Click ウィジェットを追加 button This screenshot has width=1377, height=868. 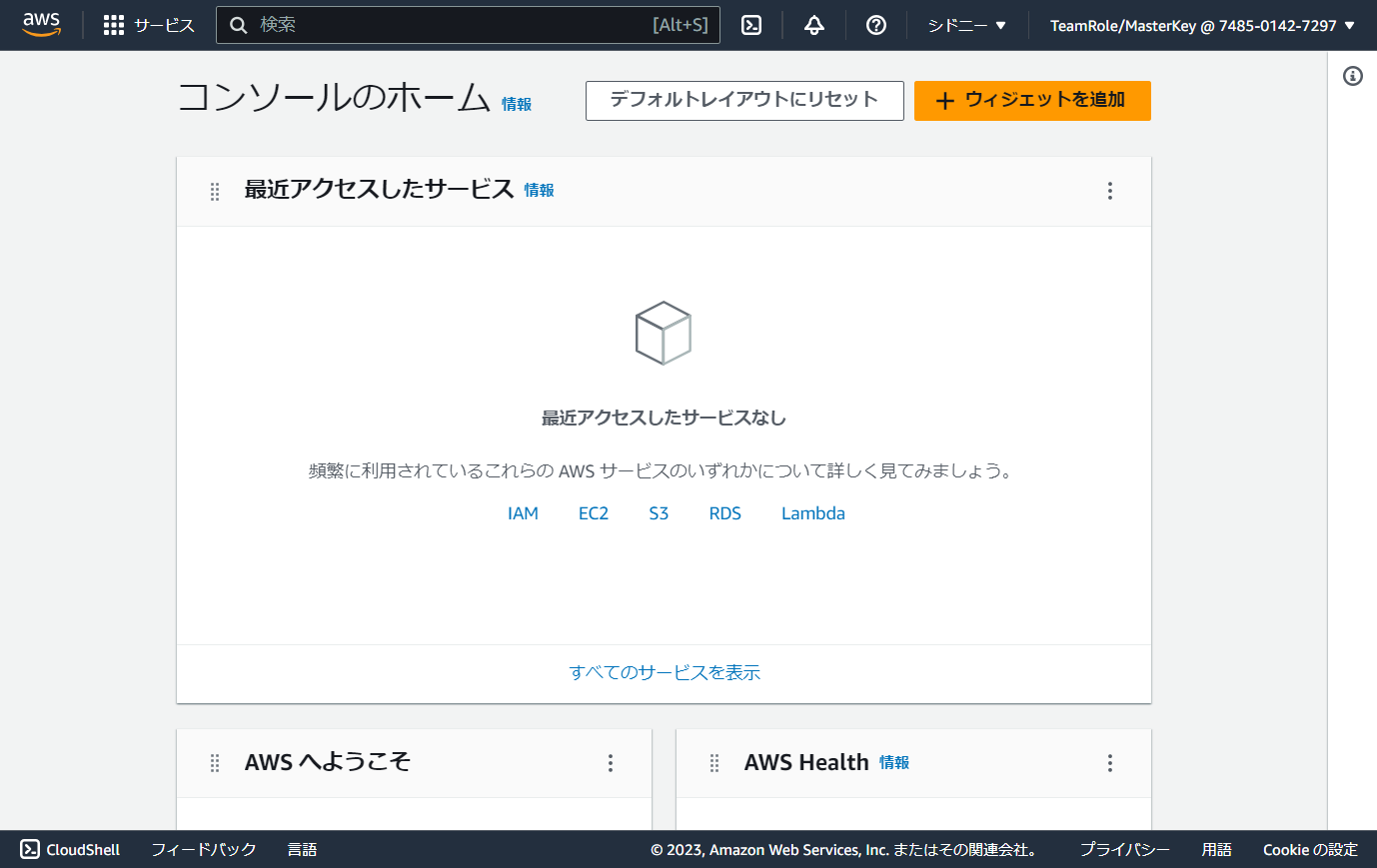pyautogui.click(x=1032, y=100)
